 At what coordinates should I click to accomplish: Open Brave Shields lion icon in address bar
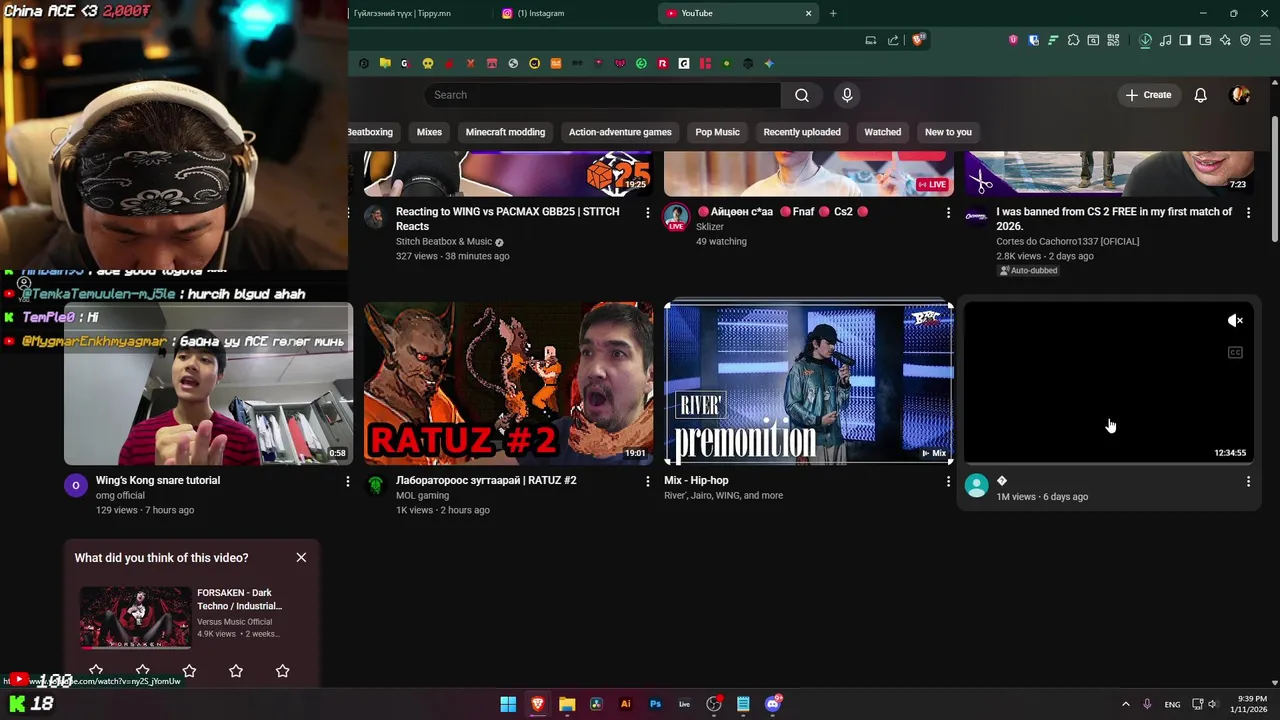click(x=918, y=40)
